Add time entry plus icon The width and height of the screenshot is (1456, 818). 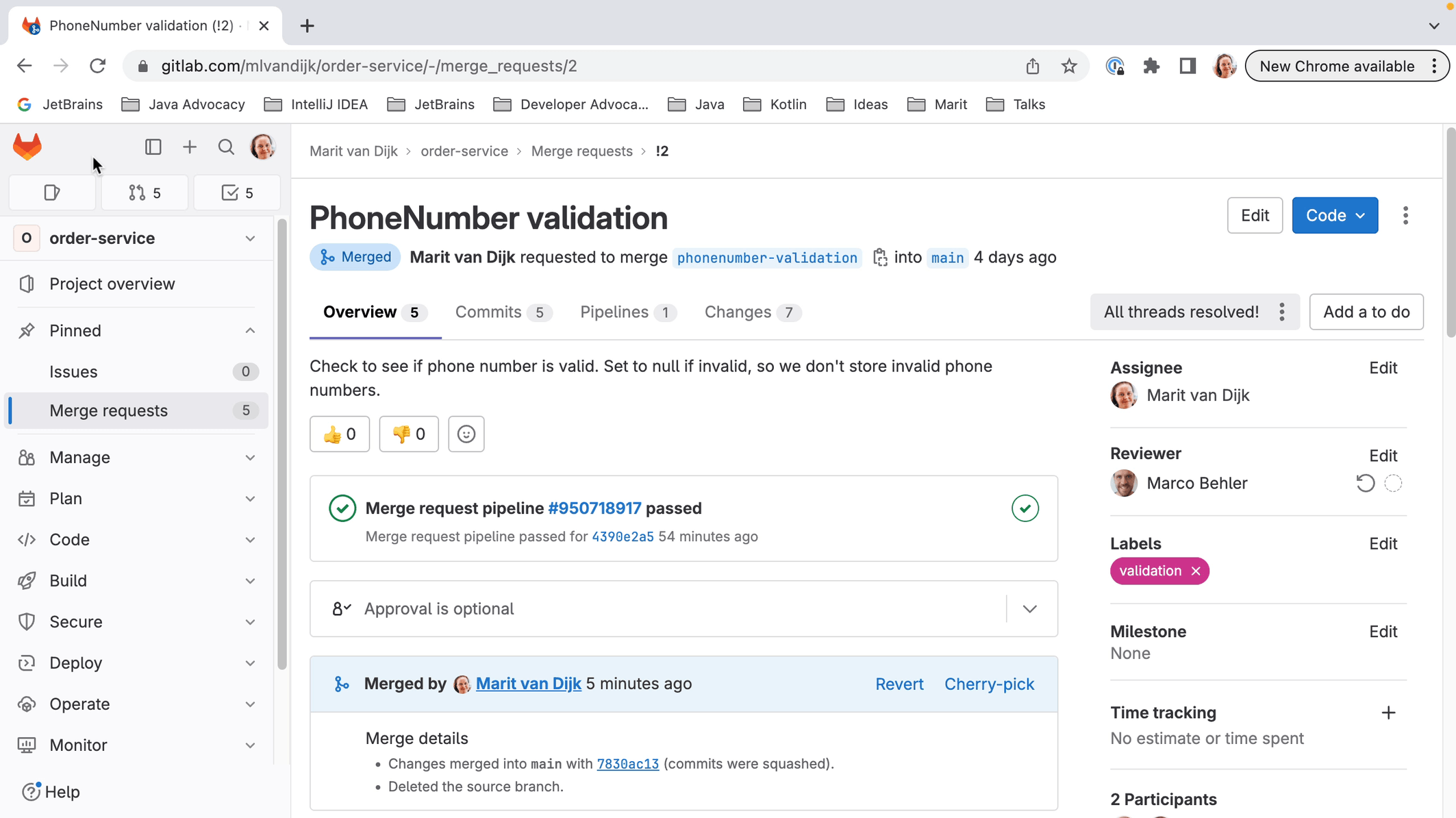(1388, 712)
